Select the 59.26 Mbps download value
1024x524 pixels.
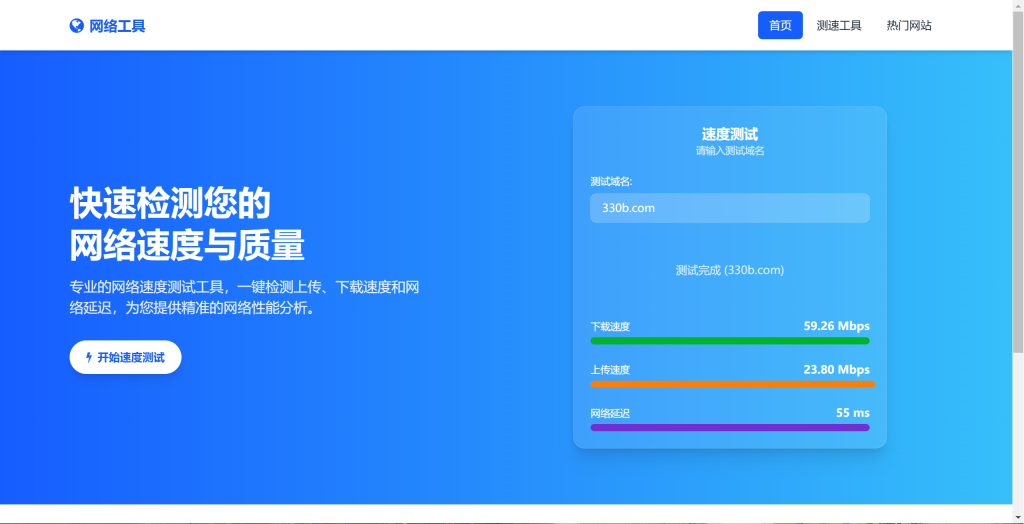click(x=836, y=326)
